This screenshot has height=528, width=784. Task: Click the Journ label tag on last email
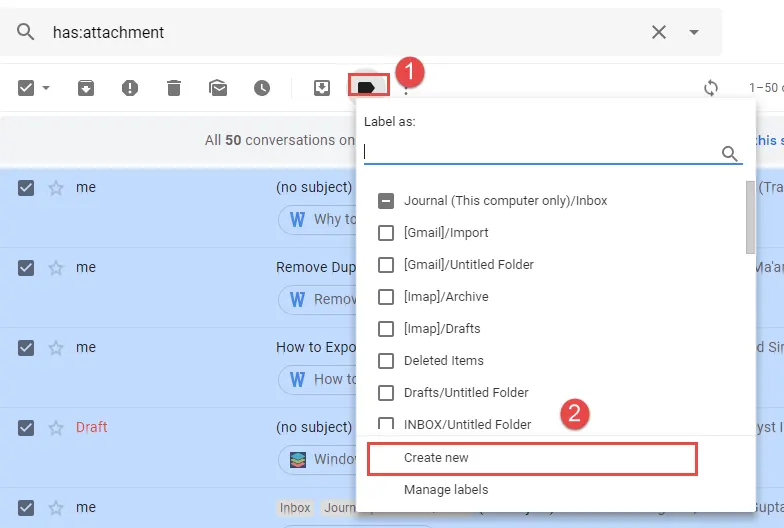click(x=338, y=508)
